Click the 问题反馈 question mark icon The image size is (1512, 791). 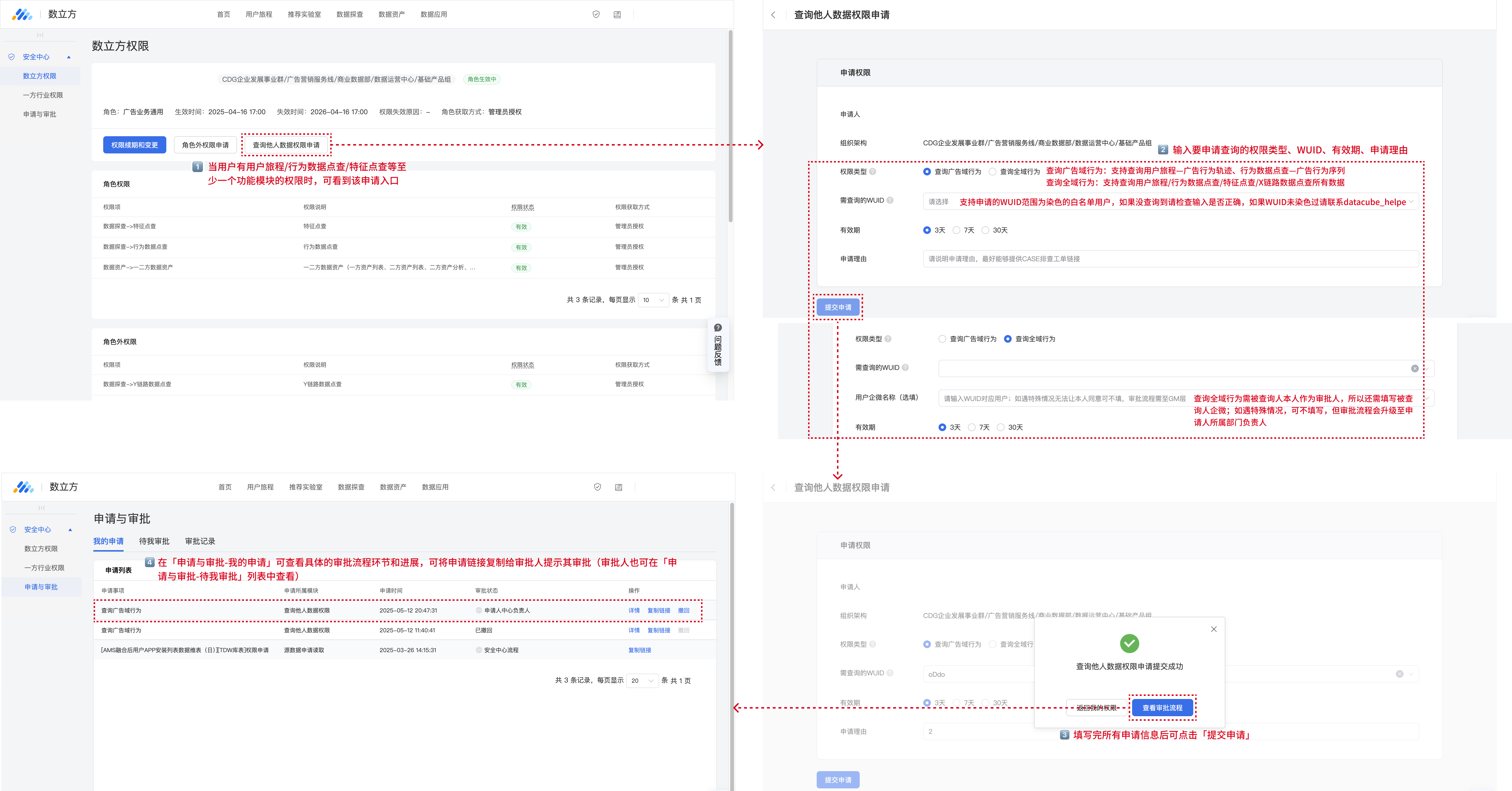[717, 328]
